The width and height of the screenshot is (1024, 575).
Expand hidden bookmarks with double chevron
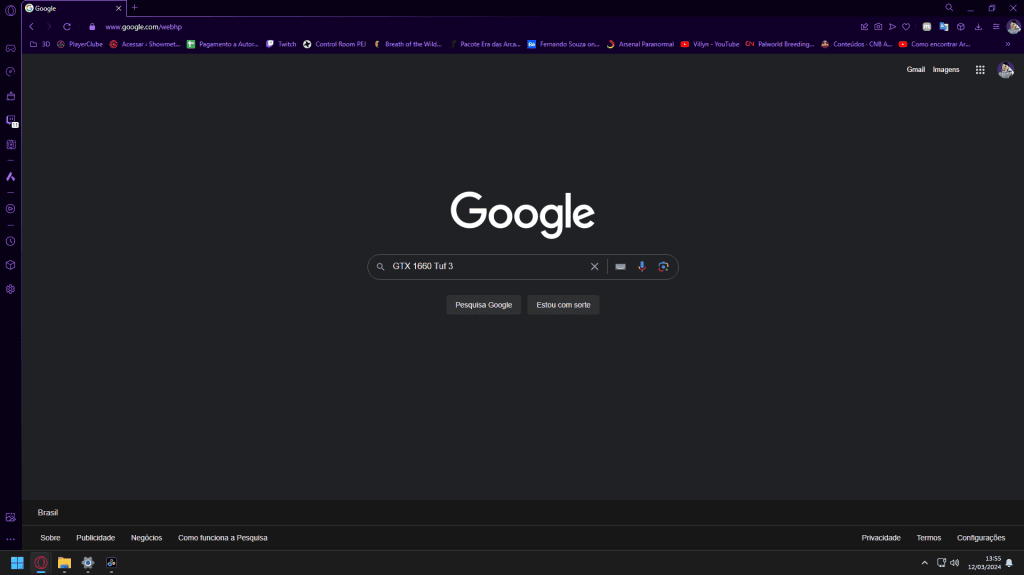1008,44
